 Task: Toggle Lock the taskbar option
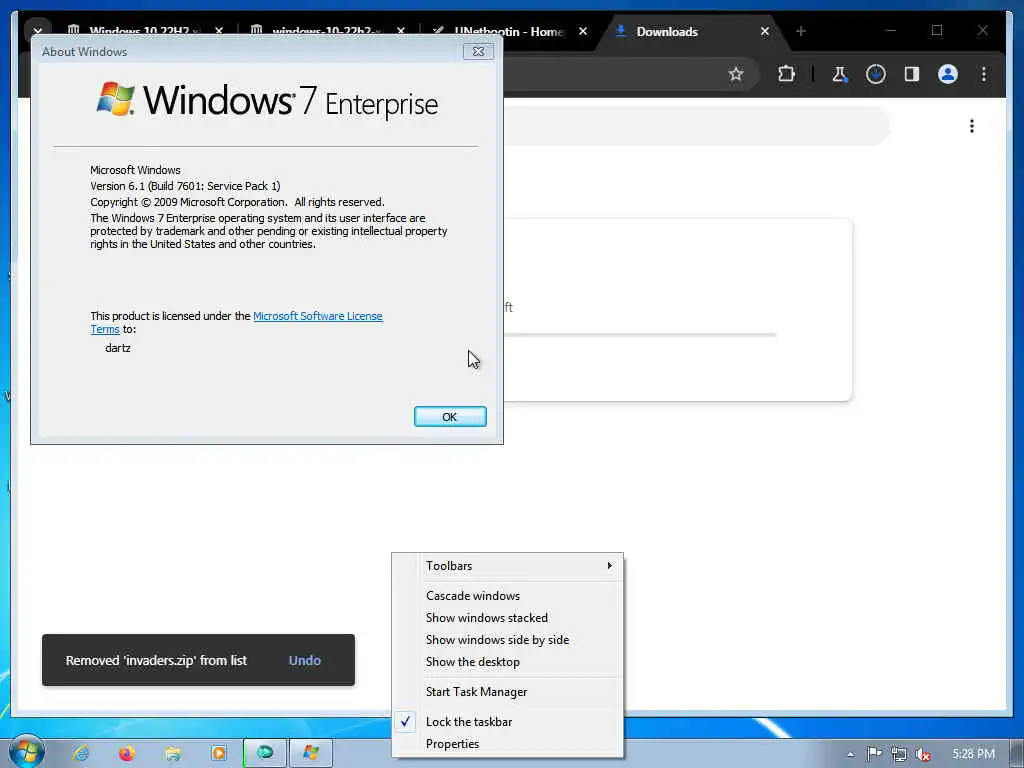coord(508,722)
